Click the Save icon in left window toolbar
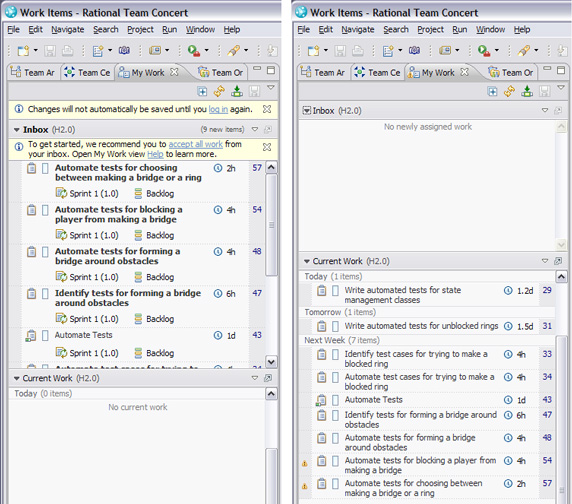The image size is (572, 504). [50, 50]
